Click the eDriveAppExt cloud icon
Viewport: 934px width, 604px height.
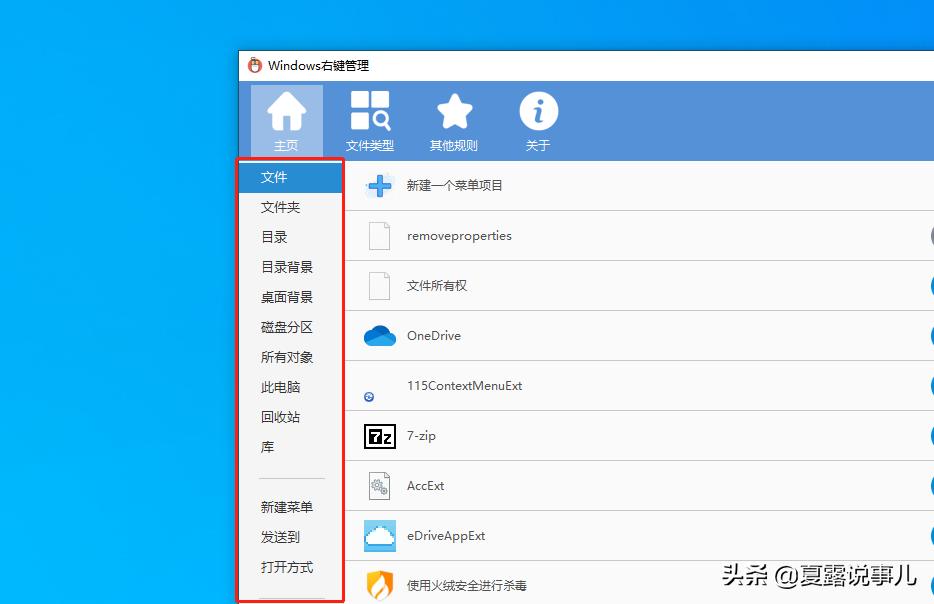(x=379, y=536)
